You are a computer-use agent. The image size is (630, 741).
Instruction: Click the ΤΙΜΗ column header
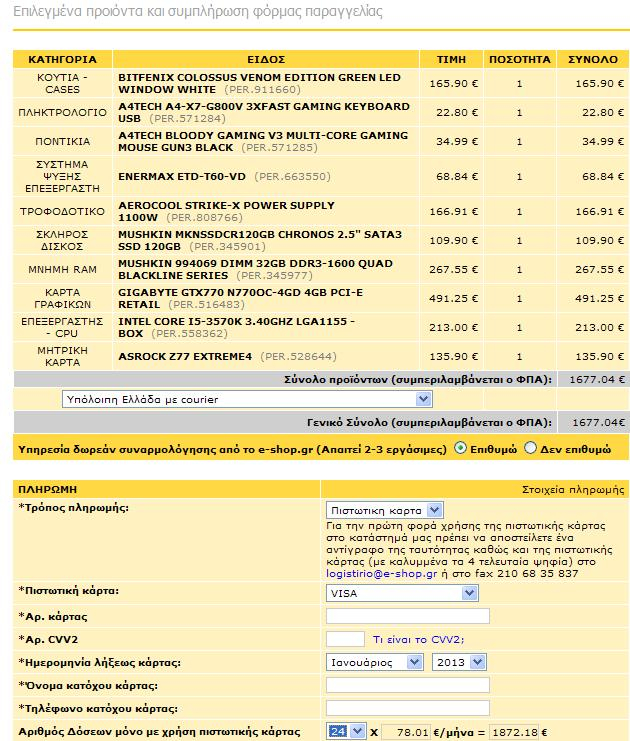[451, 60]
